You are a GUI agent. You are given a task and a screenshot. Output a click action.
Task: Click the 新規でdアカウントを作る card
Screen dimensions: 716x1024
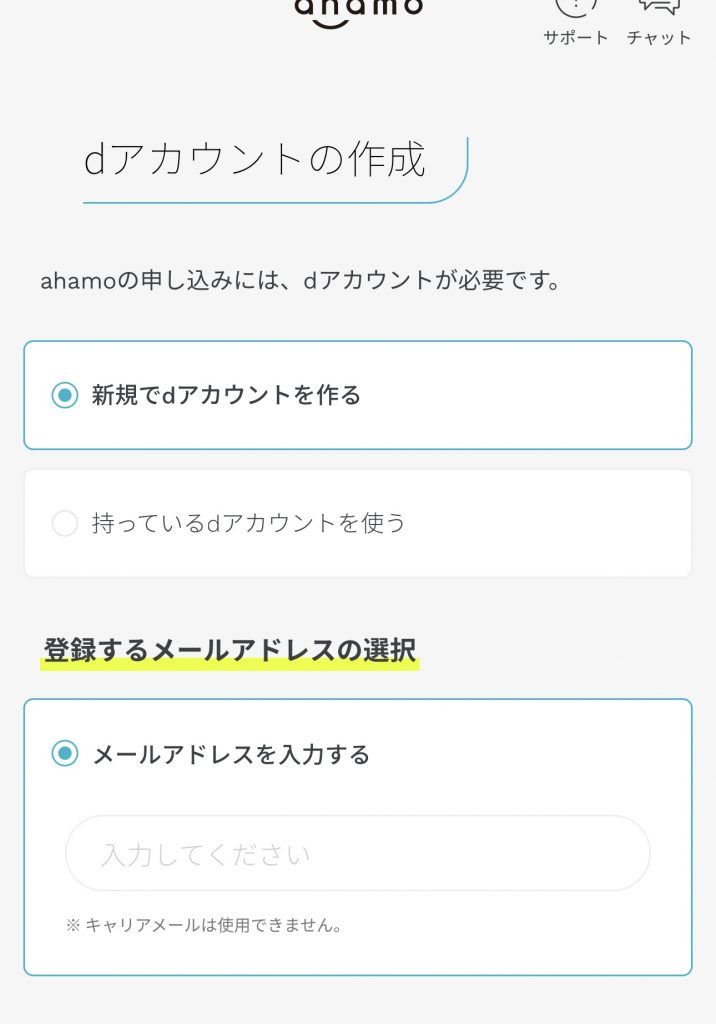(x=358, y=395)
